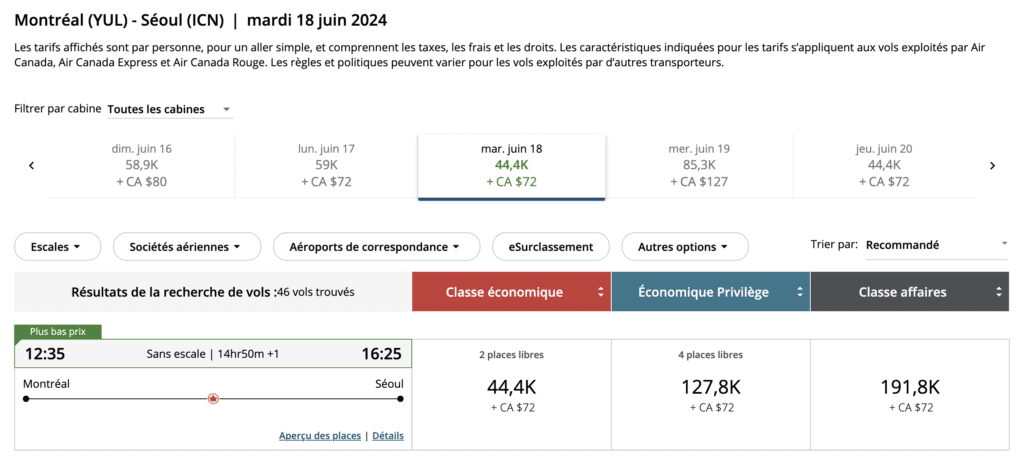Sort Économique Privilège column with arrows icon
The height and width of the screenshot is (456, 1024).
[798, 292]
